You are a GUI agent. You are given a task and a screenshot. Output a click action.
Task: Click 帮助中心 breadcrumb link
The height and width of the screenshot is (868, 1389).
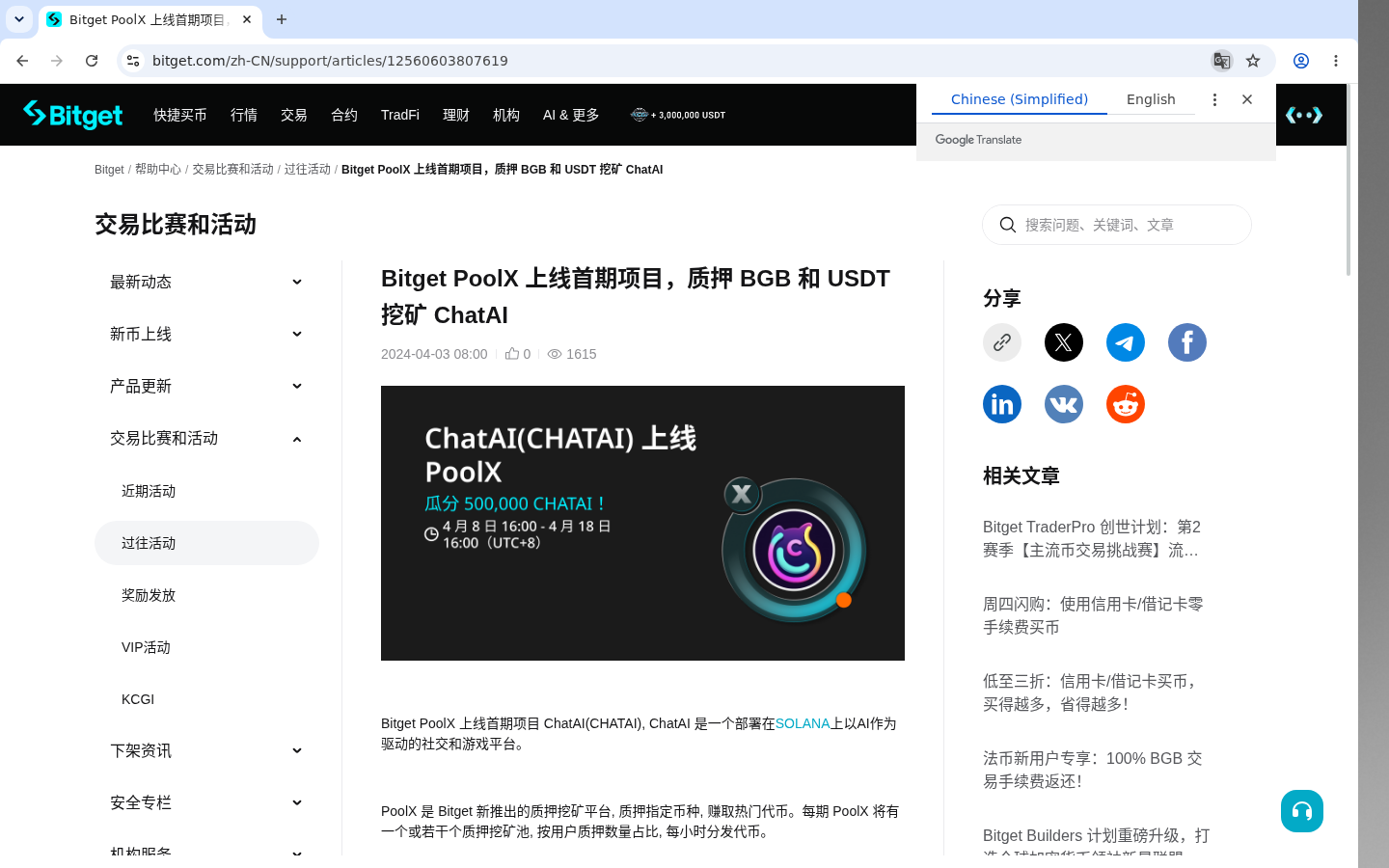158,170
